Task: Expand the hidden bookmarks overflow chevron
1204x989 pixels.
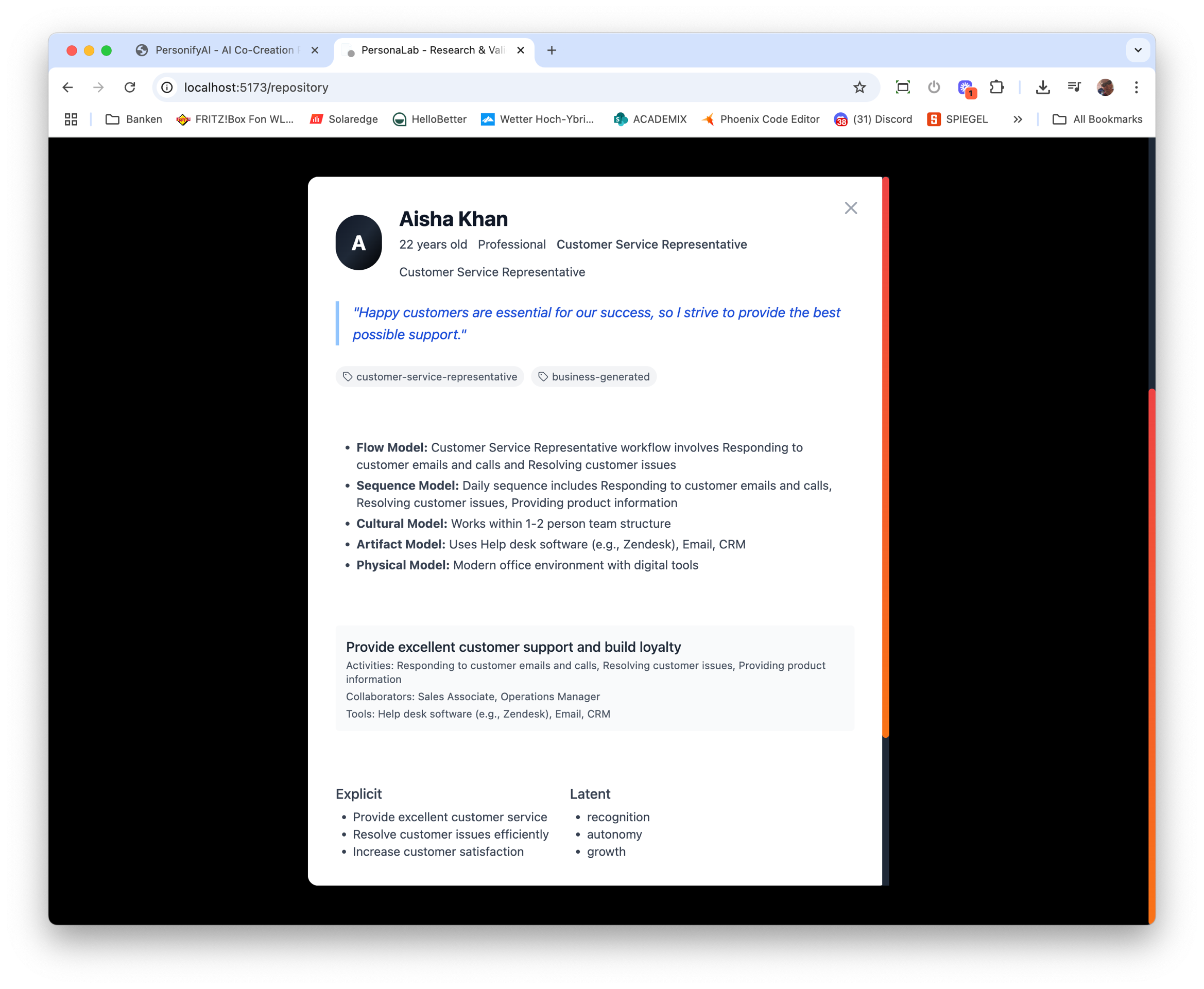Action: 1018,119
